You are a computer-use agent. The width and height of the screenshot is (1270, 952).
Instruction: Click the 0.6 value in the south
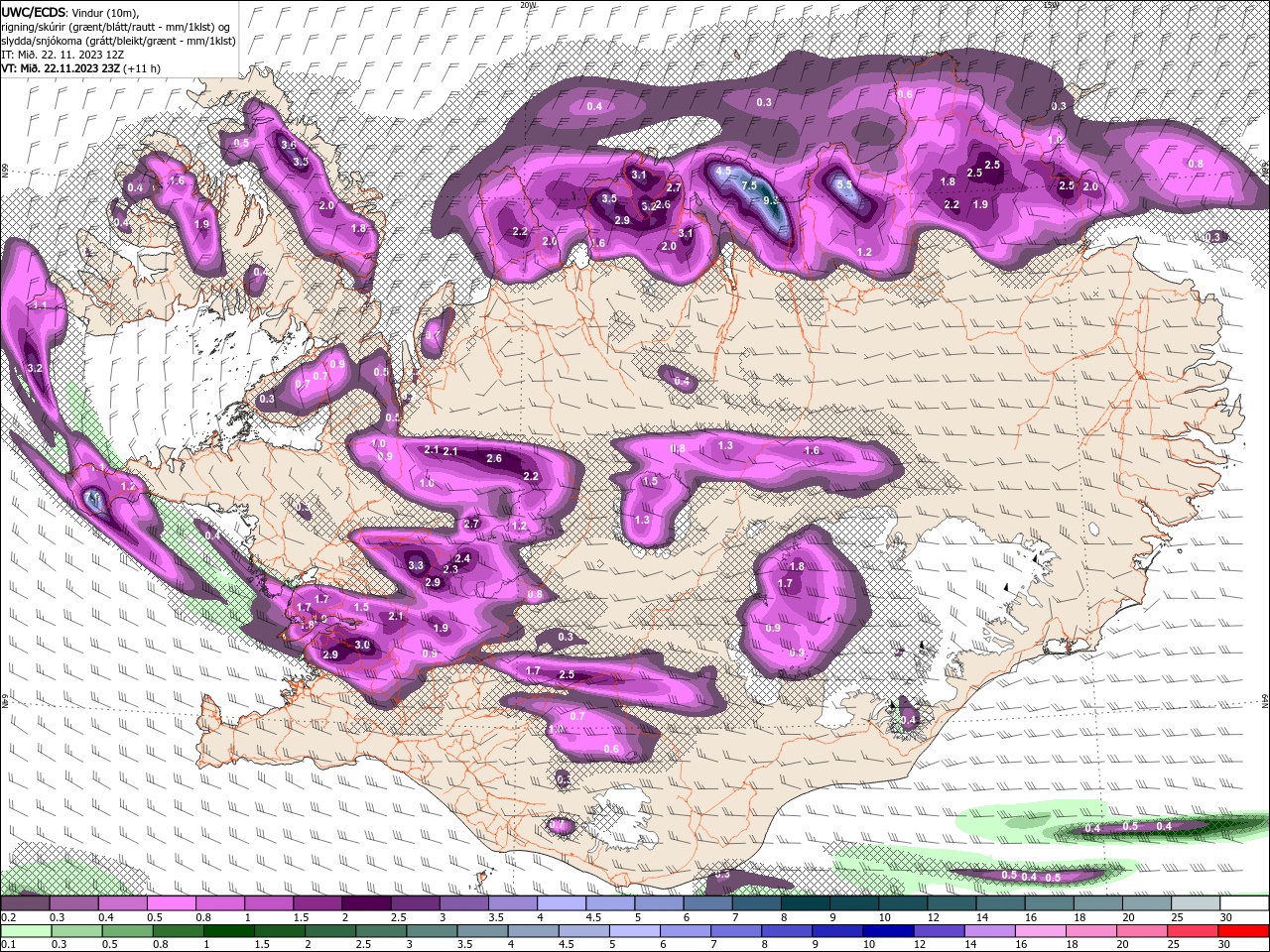(611, 749)
